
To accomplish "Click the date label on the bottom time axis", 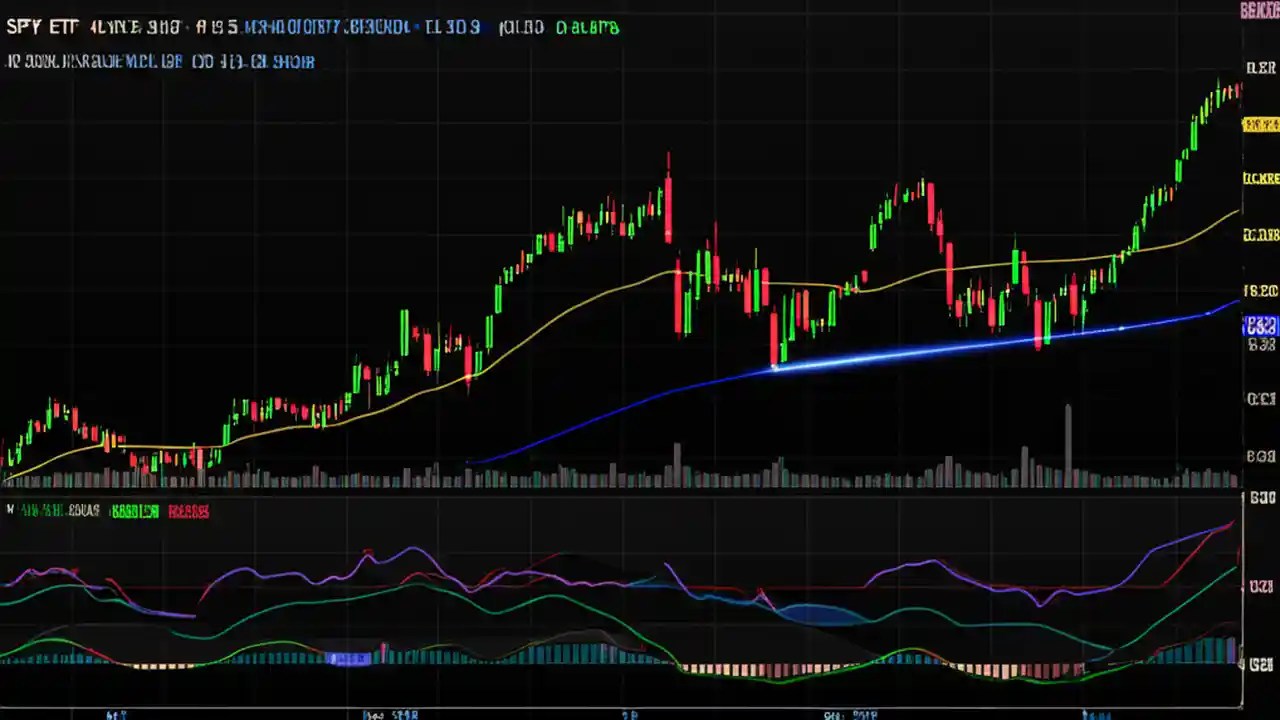I will 390,715.
